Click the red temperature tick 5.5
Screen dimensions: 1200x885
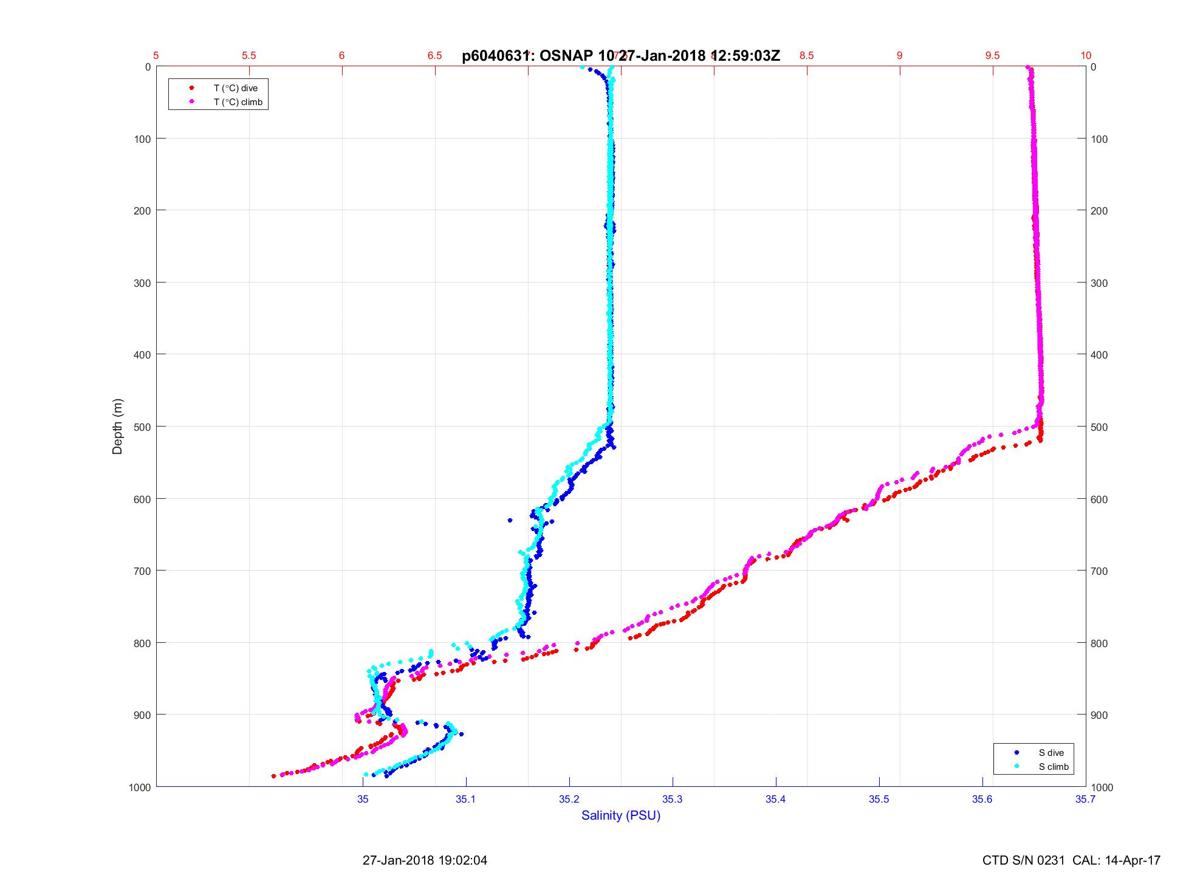(x=249, y=56)
